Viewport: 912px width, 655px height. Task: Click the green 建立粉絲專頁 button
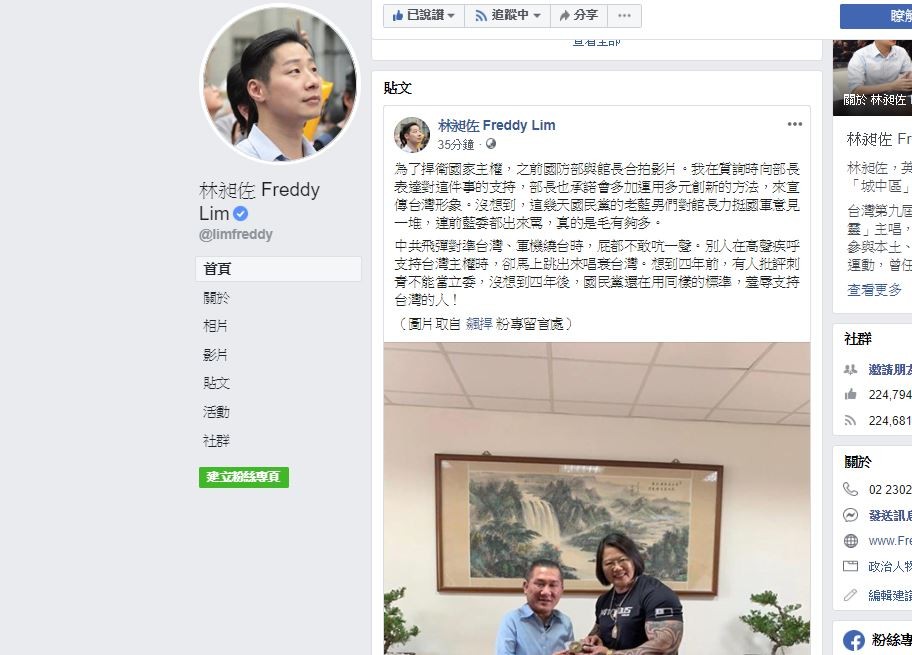tap(244, 477)
